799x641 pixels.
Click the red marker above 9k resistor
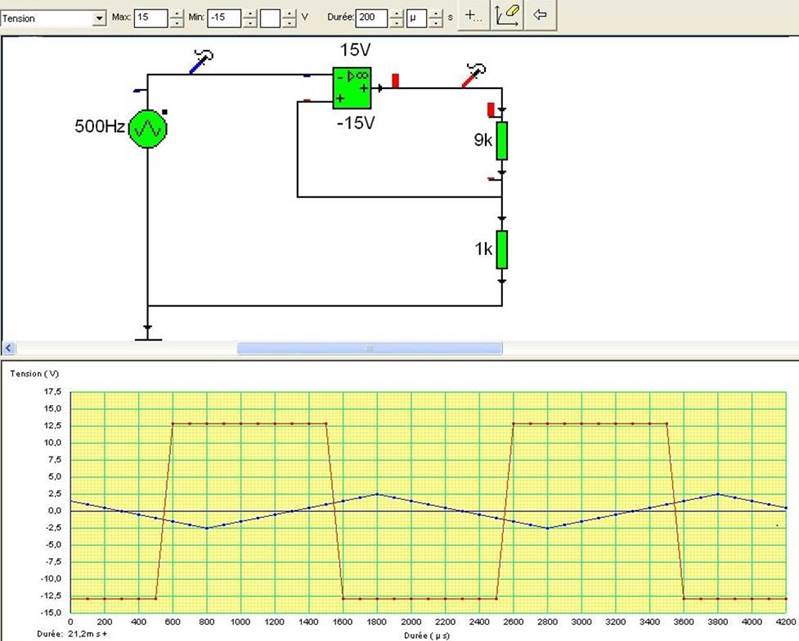491,110
